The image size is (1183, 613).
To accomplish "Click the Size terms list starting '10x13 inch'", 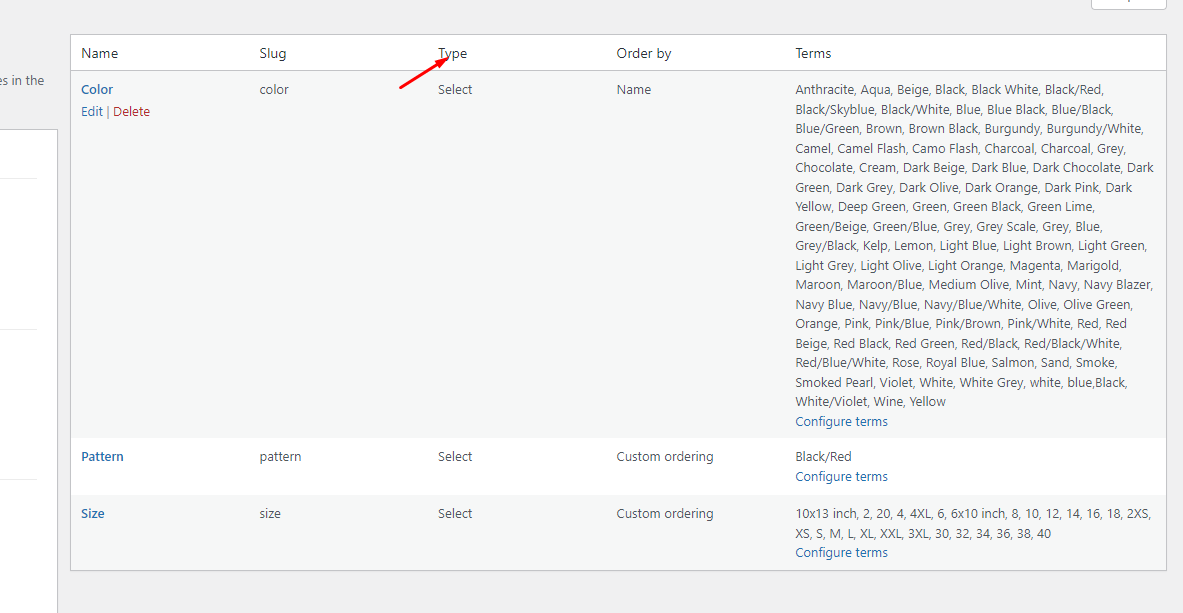I will click(x=973, y=523).
